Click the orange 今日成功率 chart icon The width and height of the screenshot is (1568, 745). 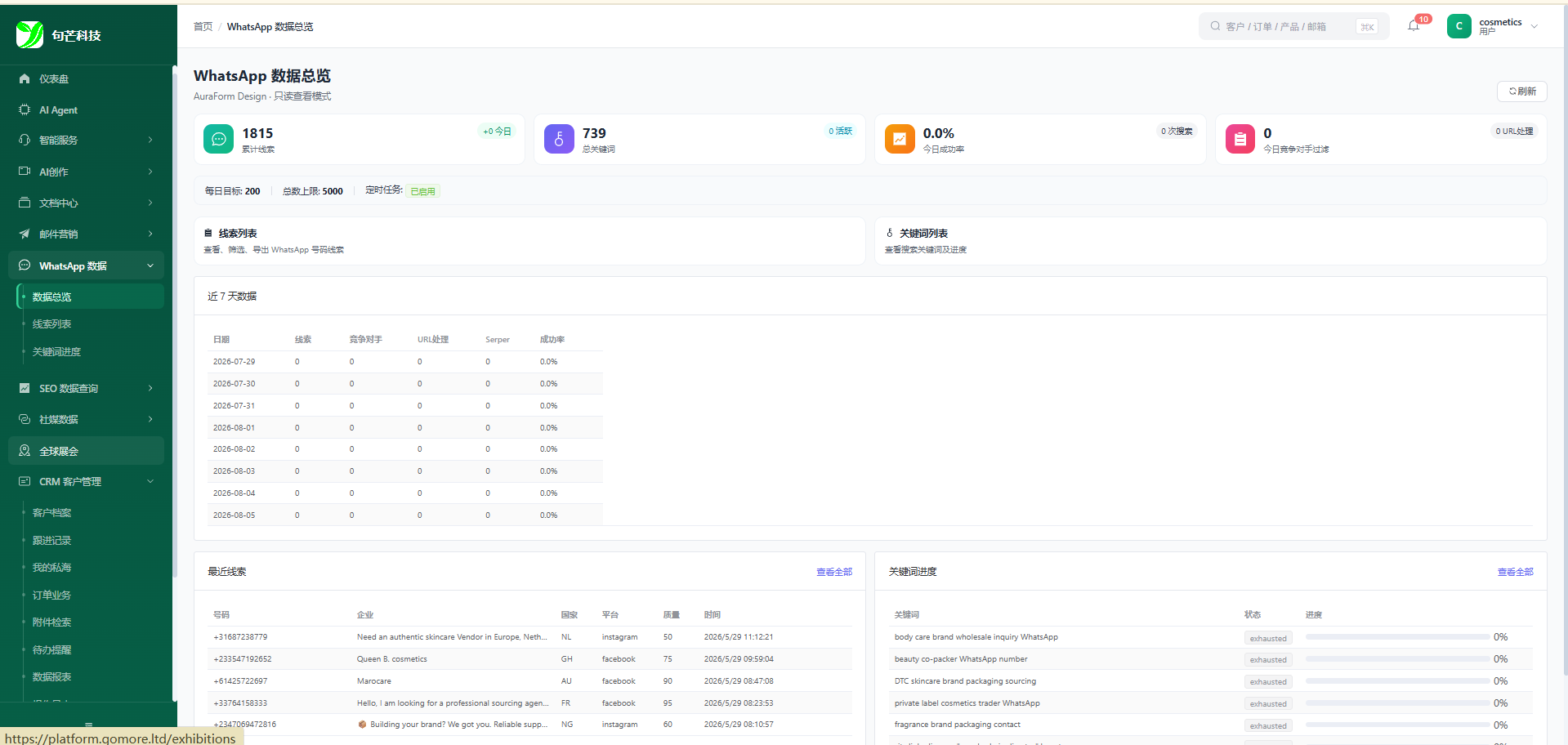coord(900,140)
